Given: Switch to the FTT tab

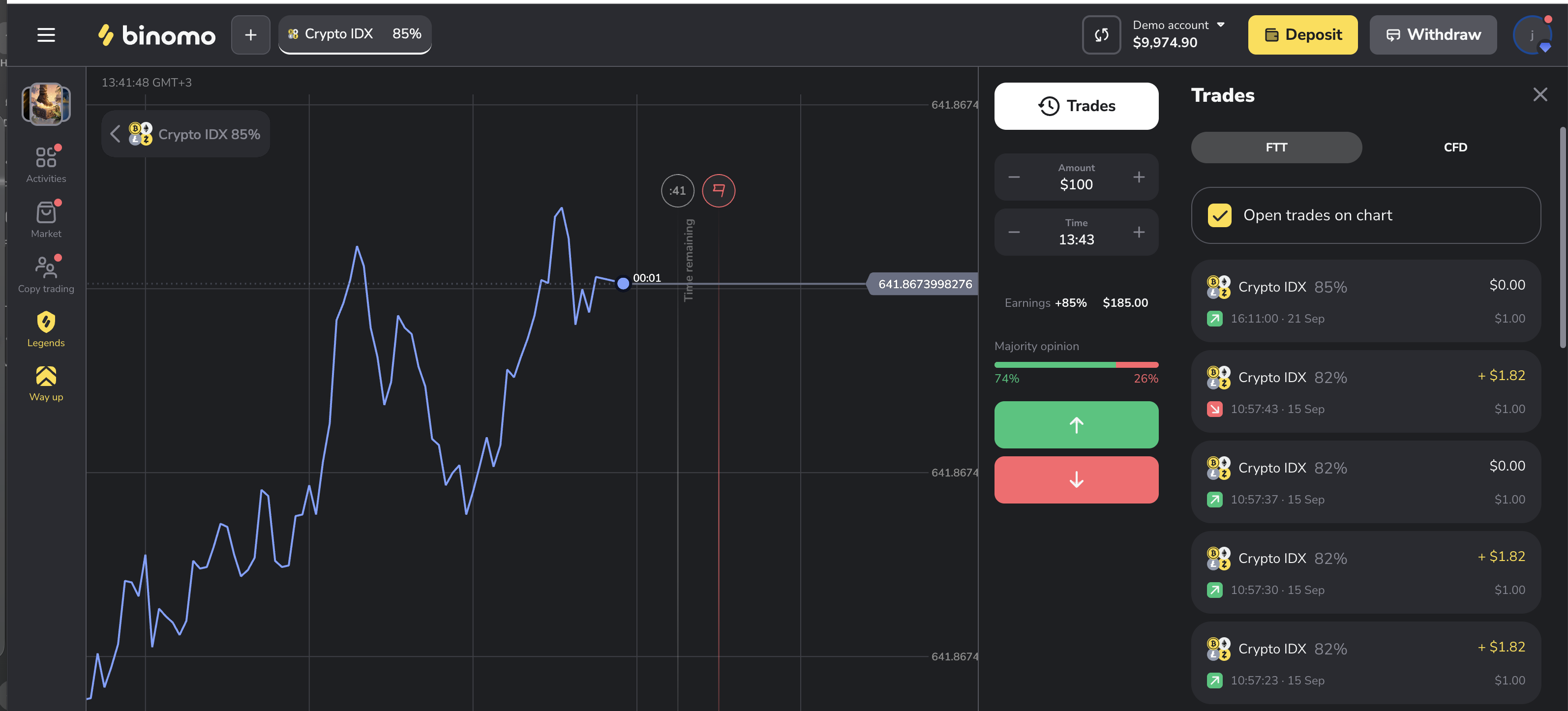Looking at the screenshot, I should point(1276,148).
